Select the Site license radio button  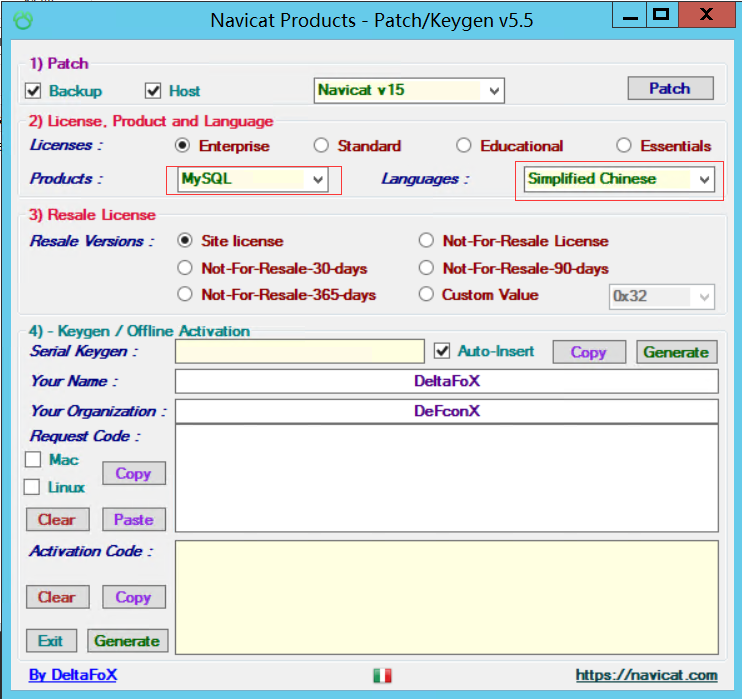(x=185, y=240)
